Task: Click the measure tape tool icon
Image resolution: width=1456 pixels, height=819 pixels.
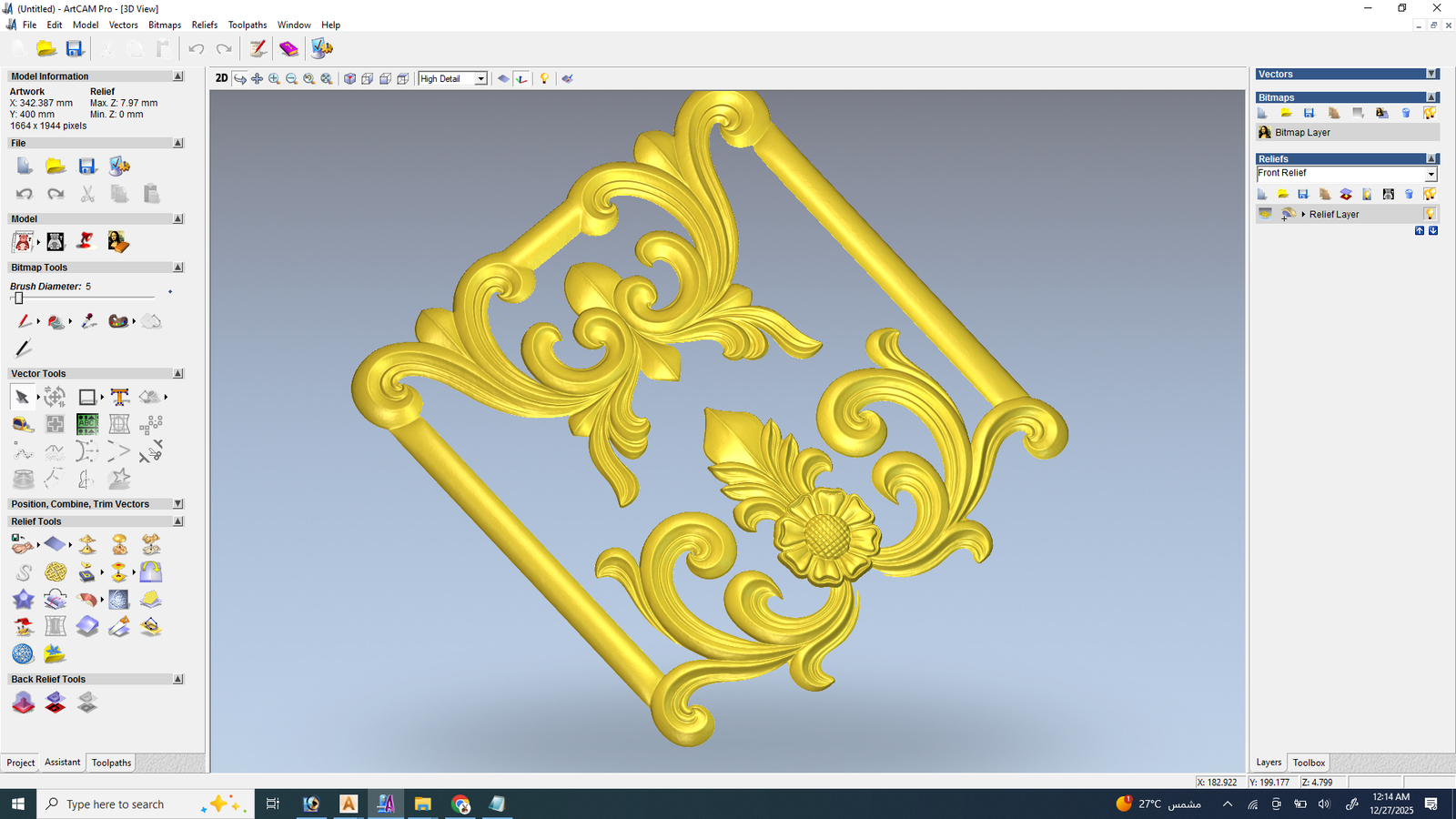Action: click(24, 424)
